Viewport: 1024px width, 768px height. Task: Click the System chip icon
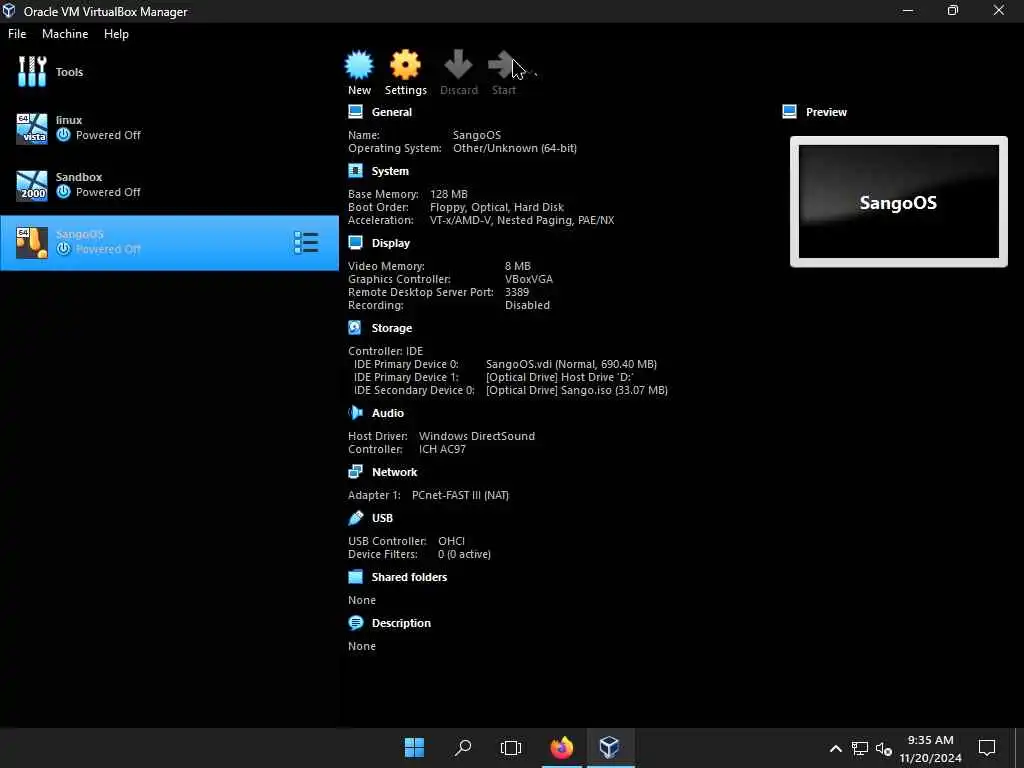[355, 170]
